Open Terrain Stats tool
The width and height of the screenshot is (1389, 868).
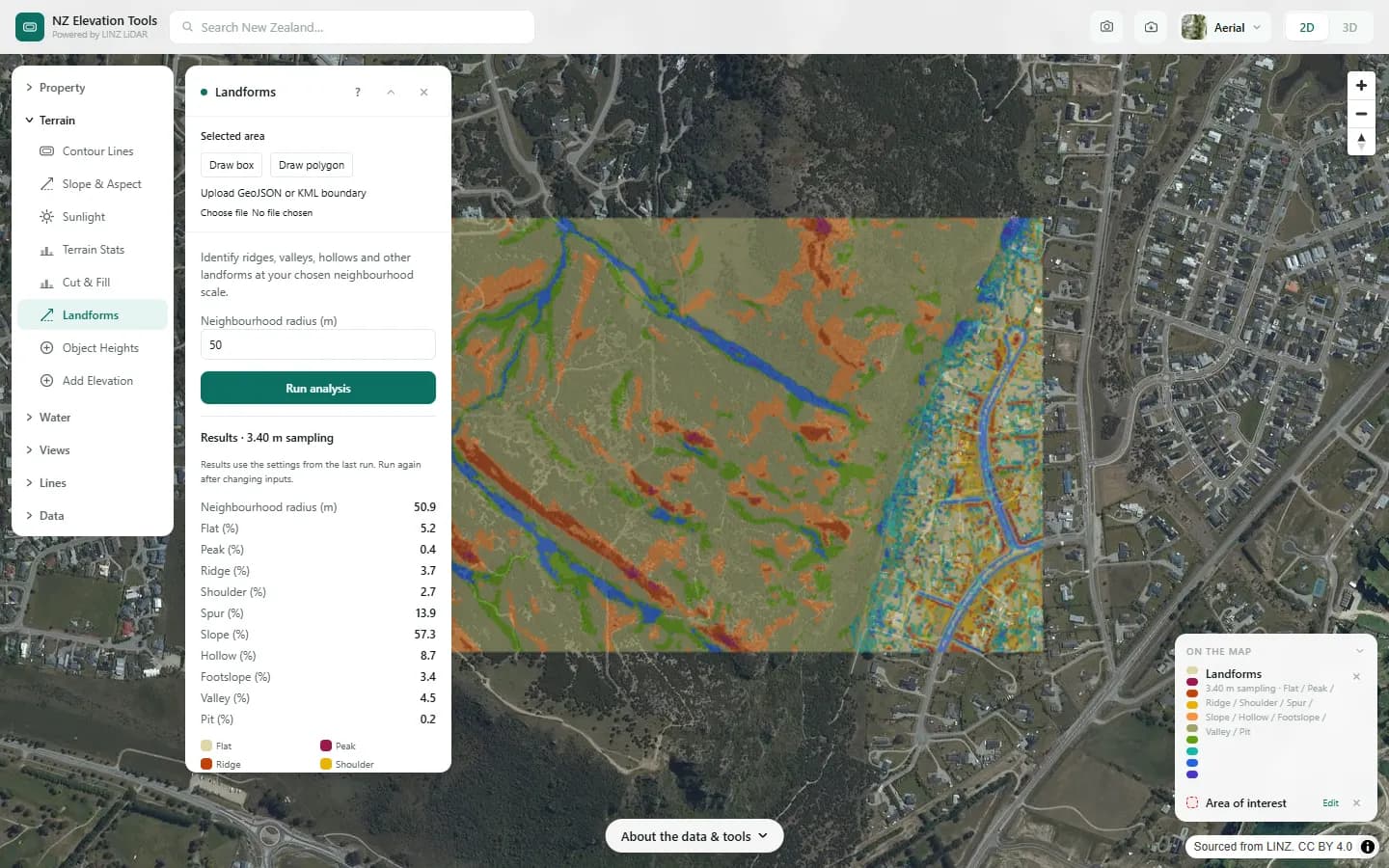93,250
